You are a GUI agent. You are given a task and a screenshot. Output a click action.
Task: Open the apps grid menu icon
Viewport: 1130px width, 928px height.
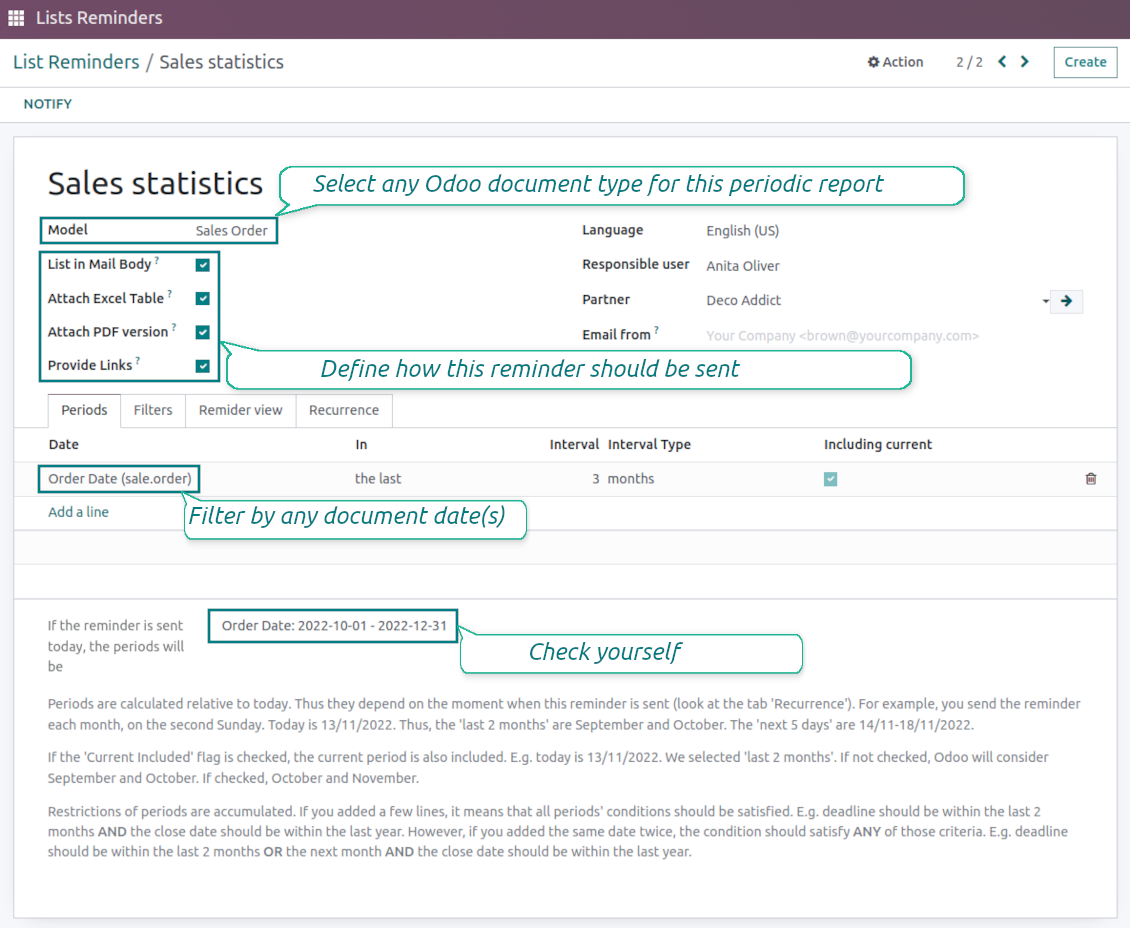point(16,18)
